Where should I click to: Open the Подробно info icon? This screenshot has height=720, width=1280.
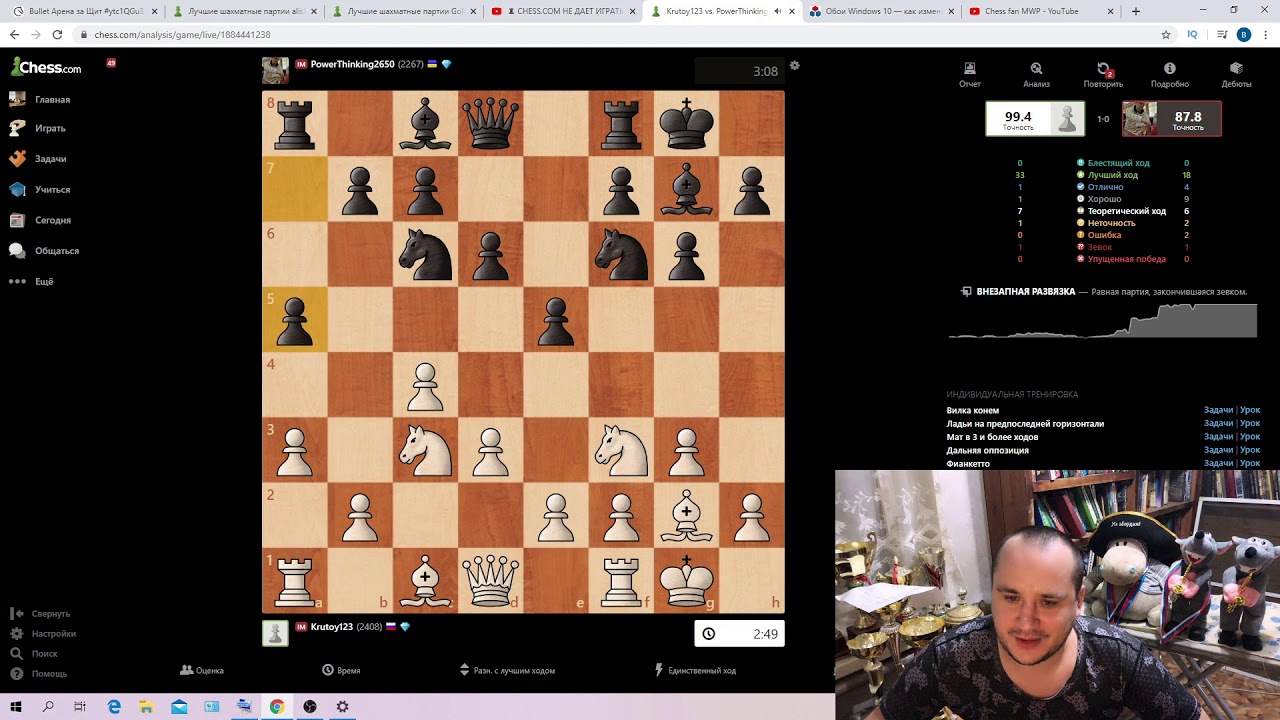point(1169,75)
